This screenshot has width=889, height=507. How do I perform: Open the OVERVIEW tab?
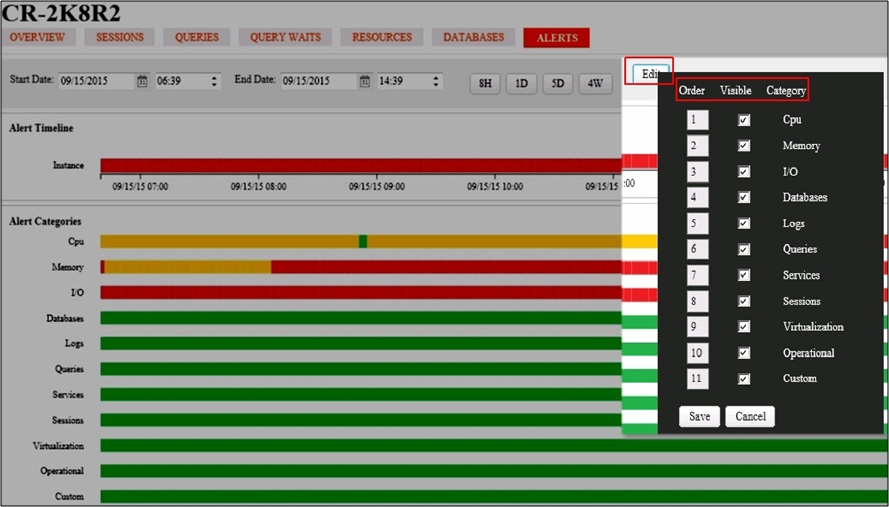click(37, 37)
